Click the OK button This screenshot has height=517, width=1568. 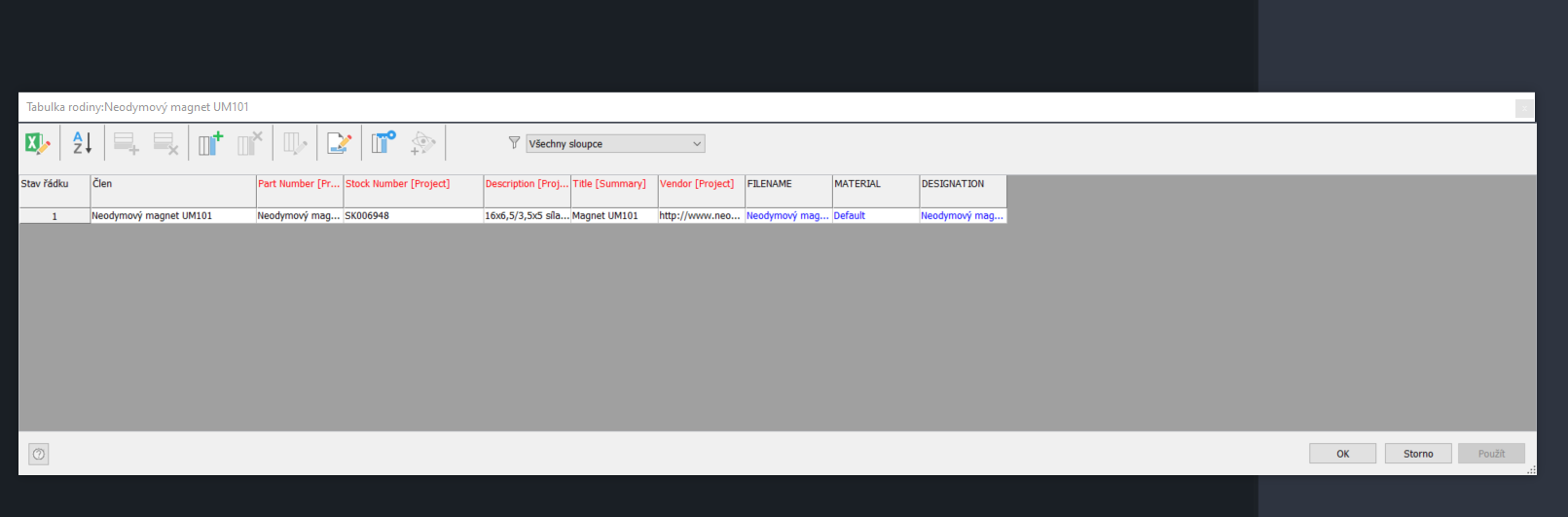click(x=1342, y=454)
